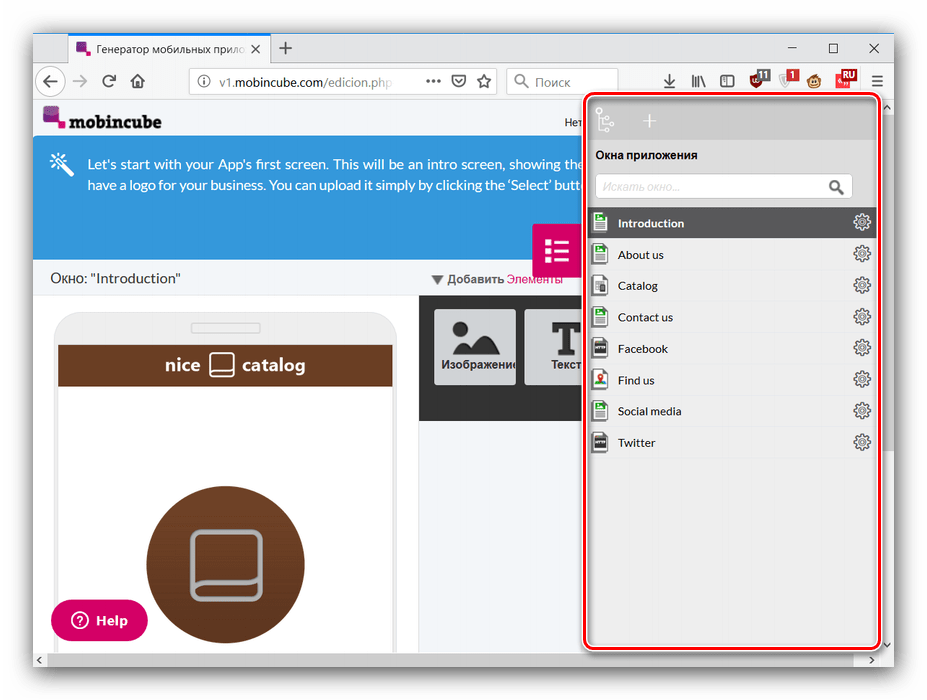The height and width of the screenshot is (700, 927).
Task: Click the search magnifier in window search box
Action: coord(835,187)
